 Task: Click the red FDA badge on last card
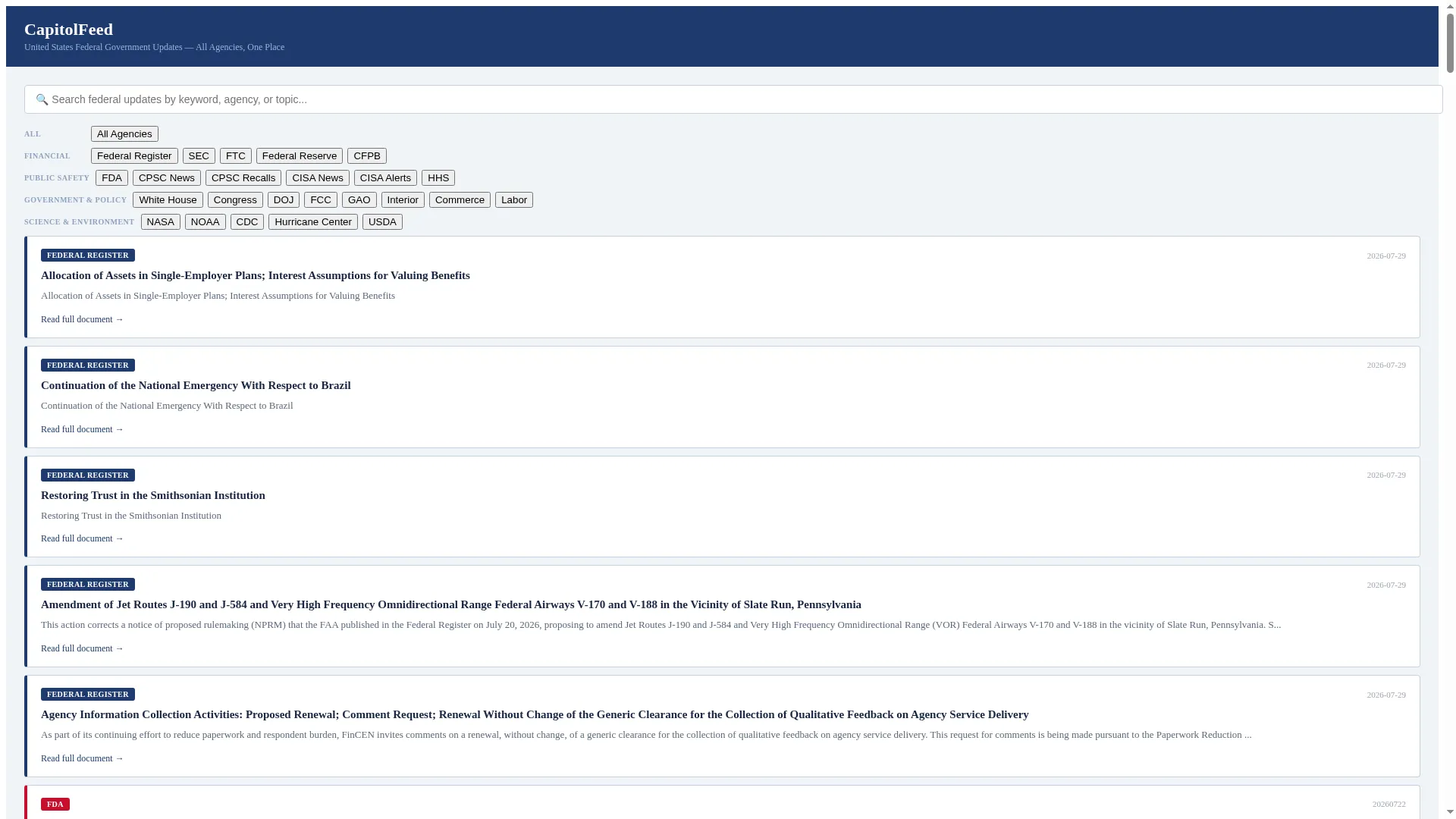point(55,805)
